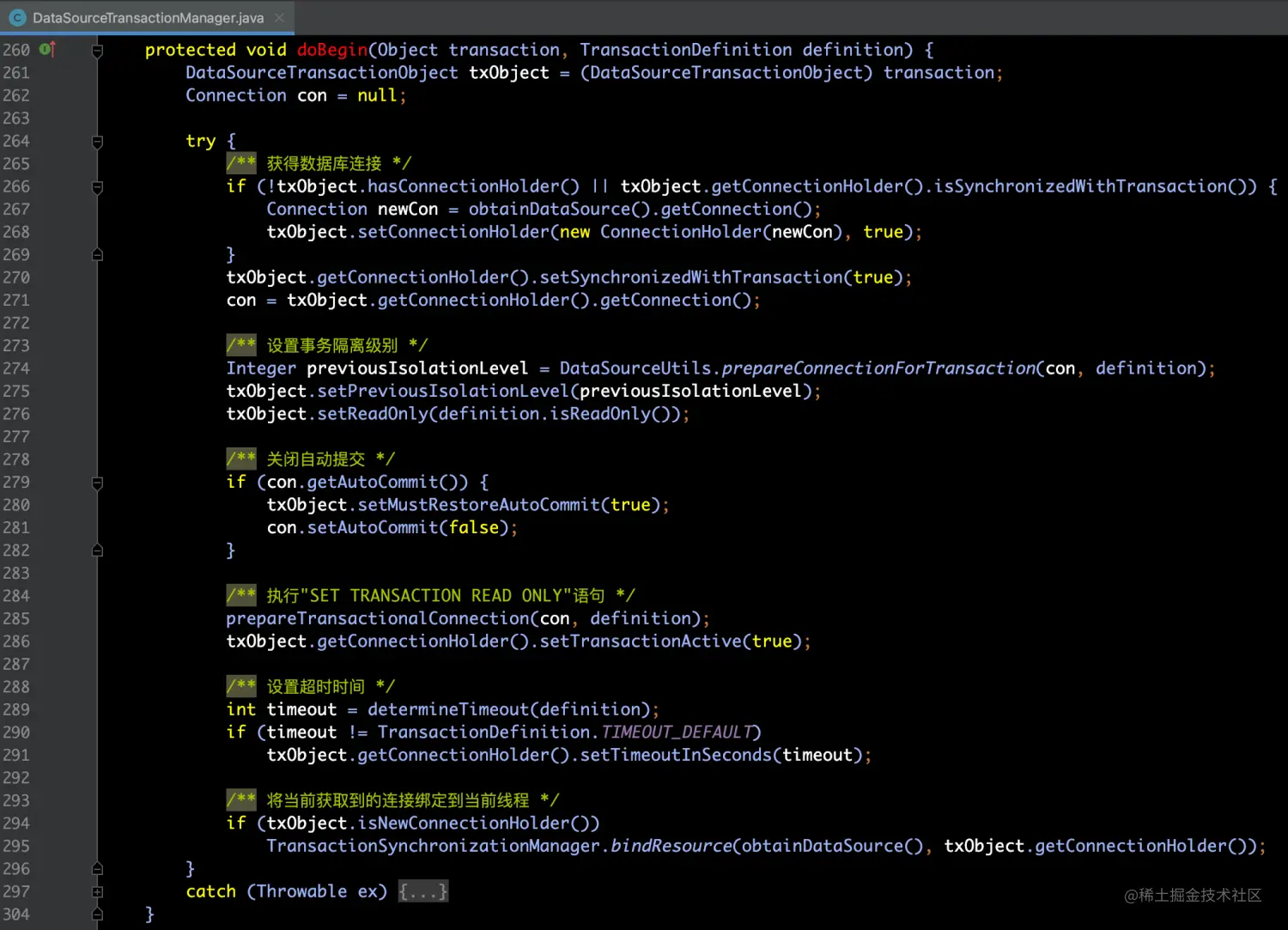Click isNewConnectionHolder method call

(x=464, y=823)
